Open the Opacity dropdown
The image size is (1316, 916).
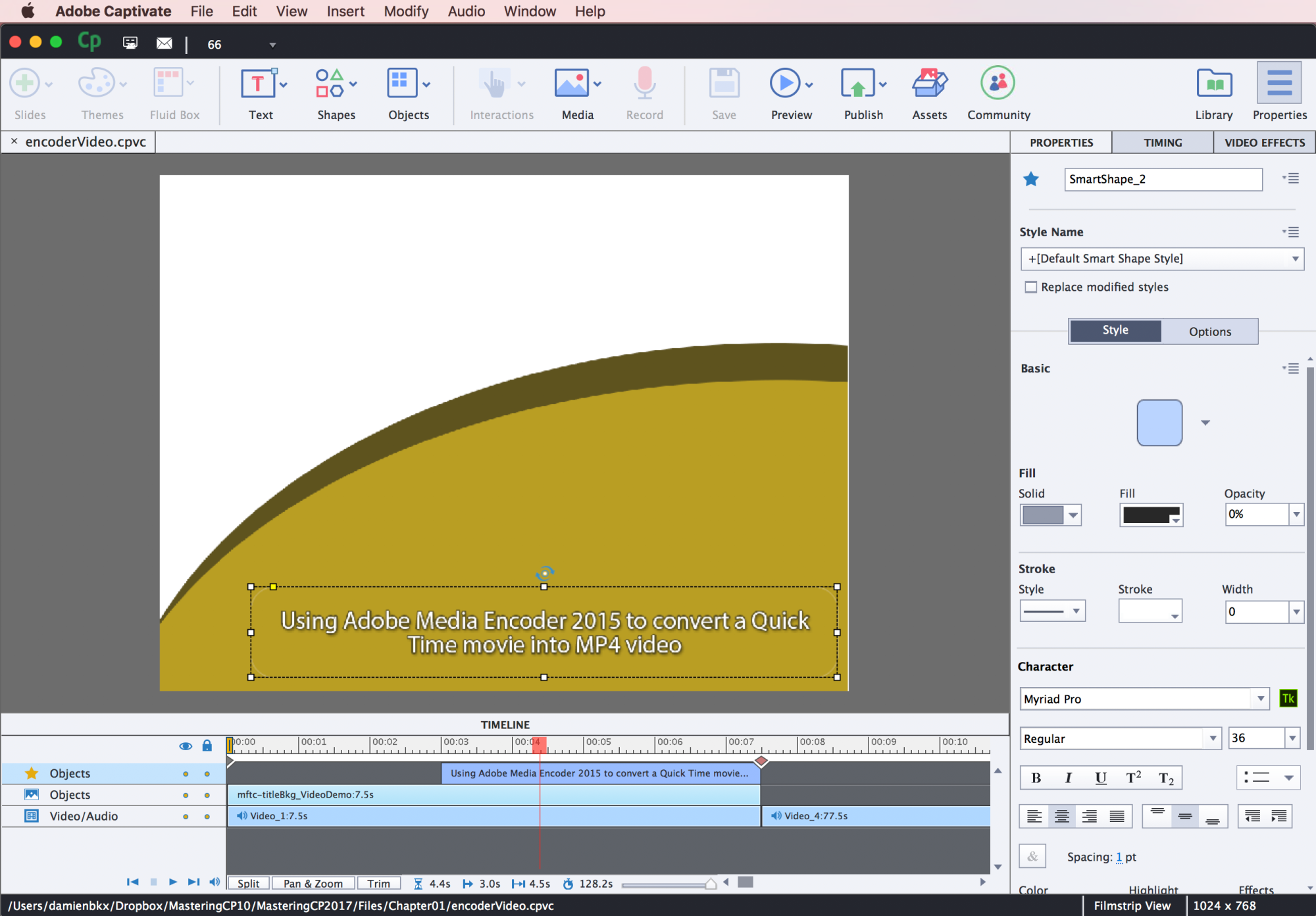(1296, 515)
